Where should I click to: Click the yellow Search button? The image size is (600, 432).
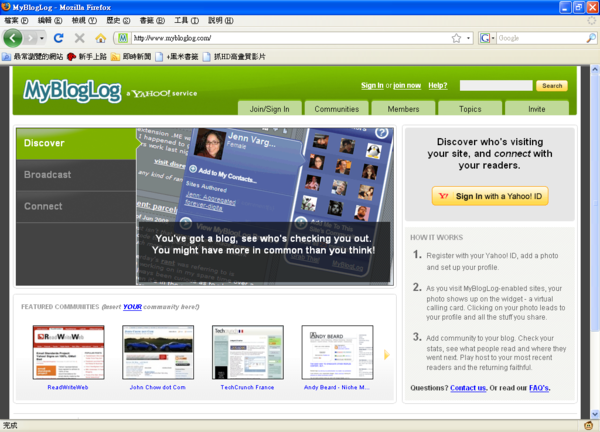point(552,86)
